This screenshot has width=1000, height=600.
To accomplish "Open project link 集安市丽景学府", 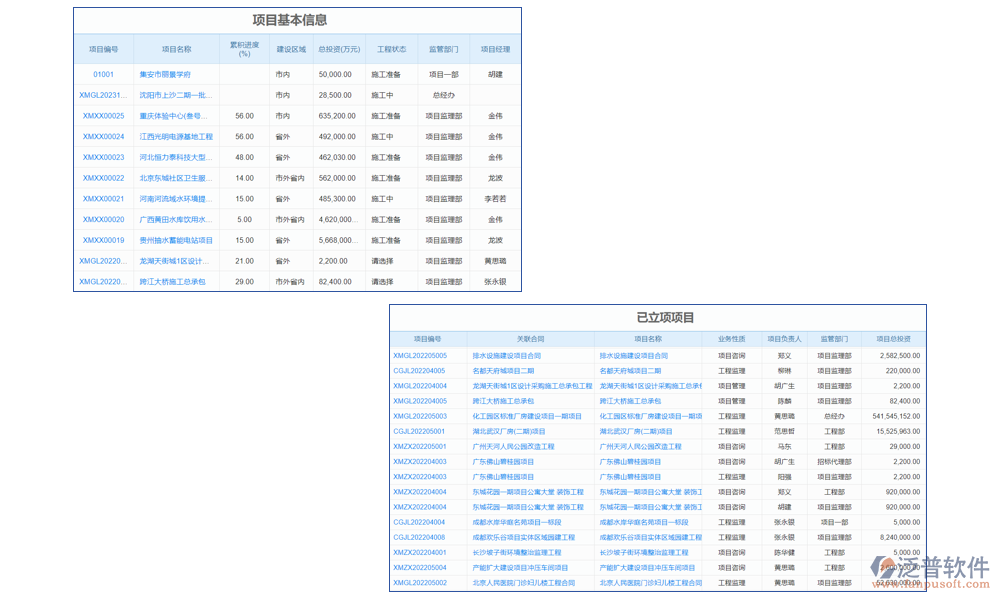I will pos(165,74).
